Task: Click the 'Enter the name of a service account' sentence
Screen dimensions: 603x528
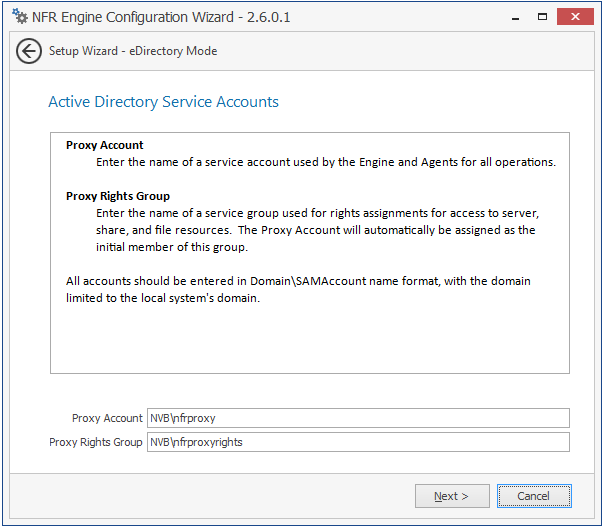Action: [326, 162]
